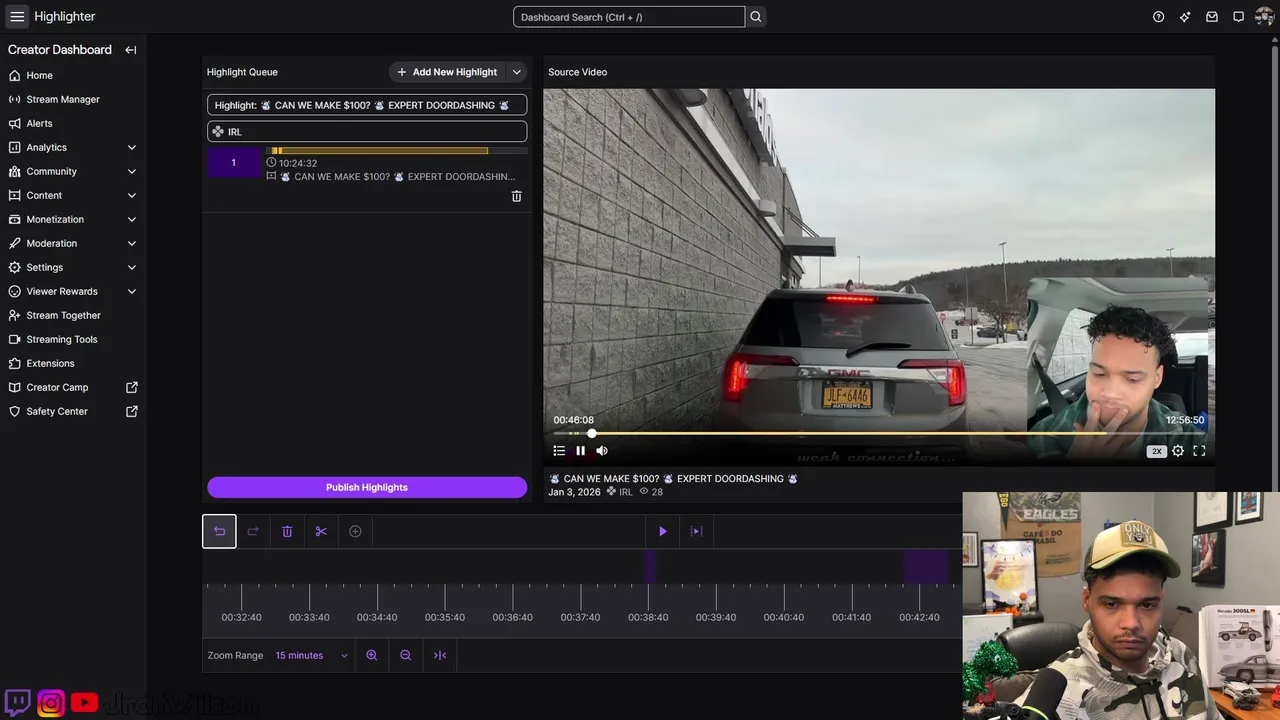Delete selected segment in timeline toolbar
The height and width of the screenshot is (720, 1280).
pos(287,531)
